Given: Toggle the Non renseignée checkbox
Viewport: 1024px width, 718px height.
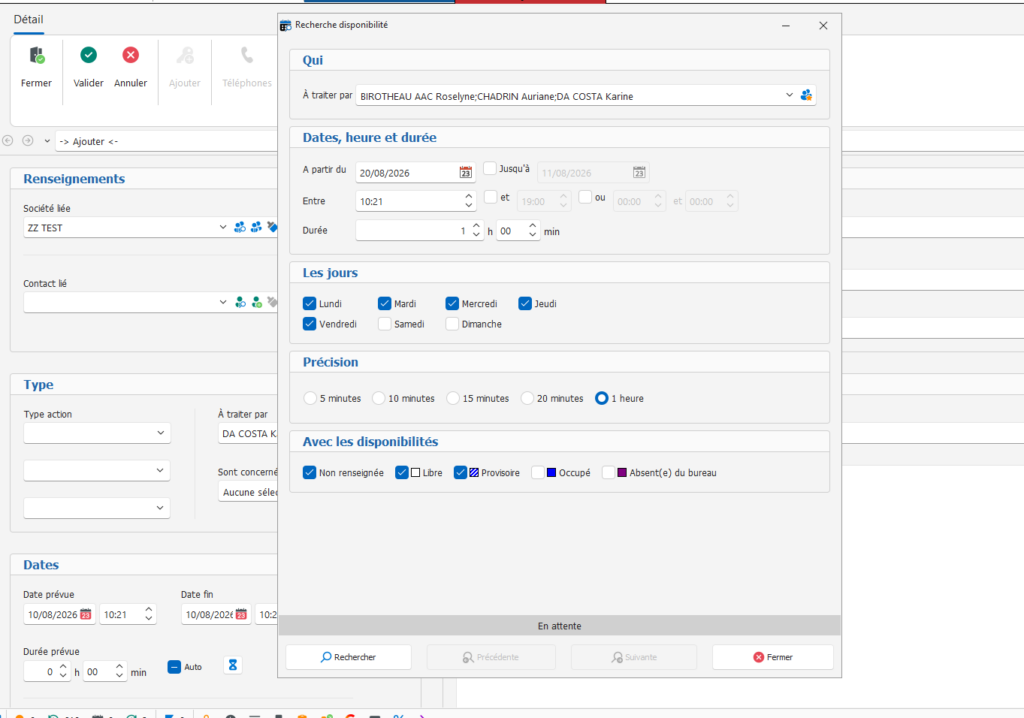Looking at the screenshot, I should point(310,472).
